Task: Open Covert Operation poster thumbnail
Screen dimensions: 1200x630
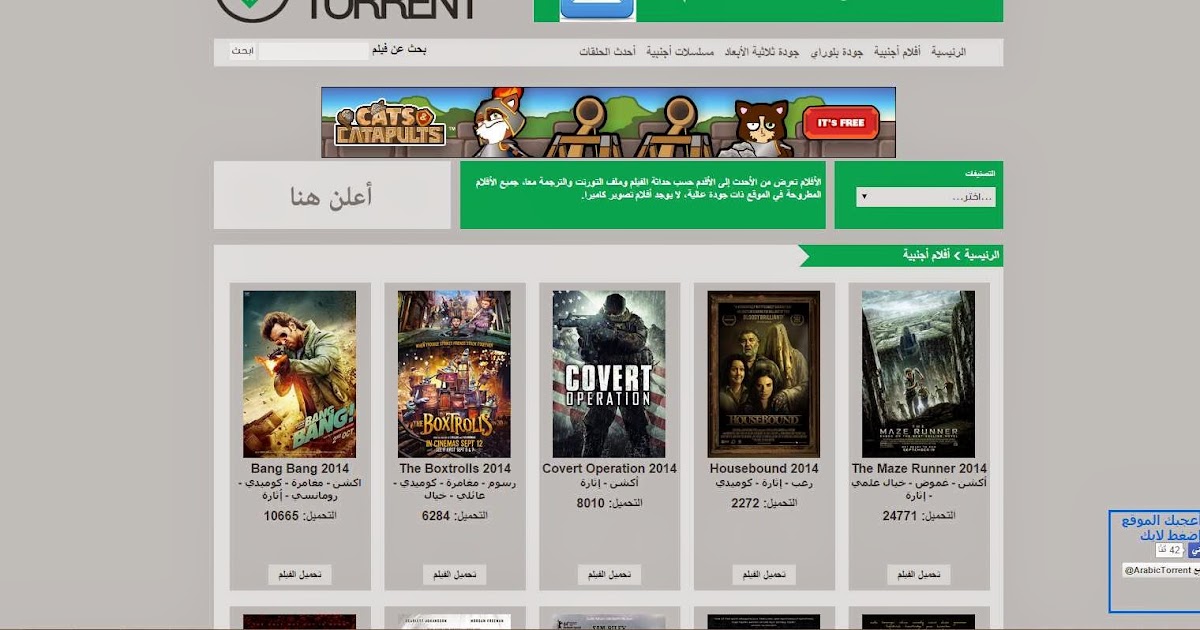Action: (609, 374)
